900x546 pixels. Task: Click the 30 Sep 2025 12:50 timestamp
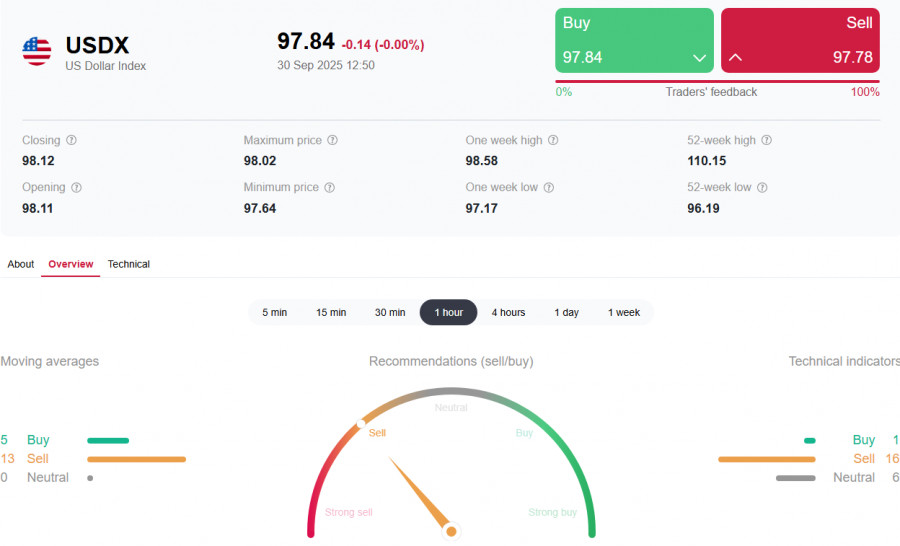point(325,65)
